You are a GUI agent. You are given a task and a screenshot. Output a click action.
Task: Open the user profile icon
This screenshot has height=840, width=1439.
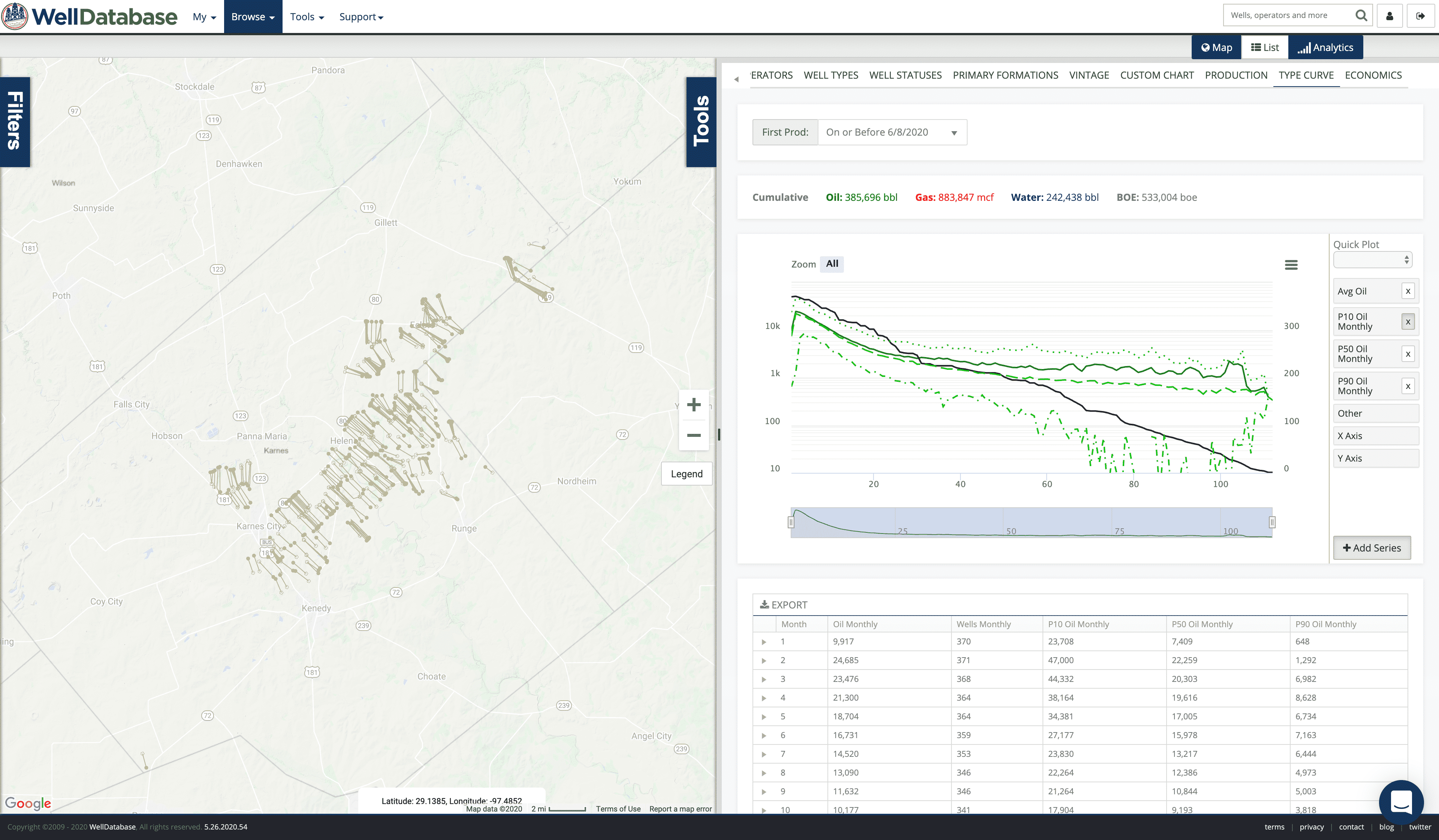[1389, 16]
